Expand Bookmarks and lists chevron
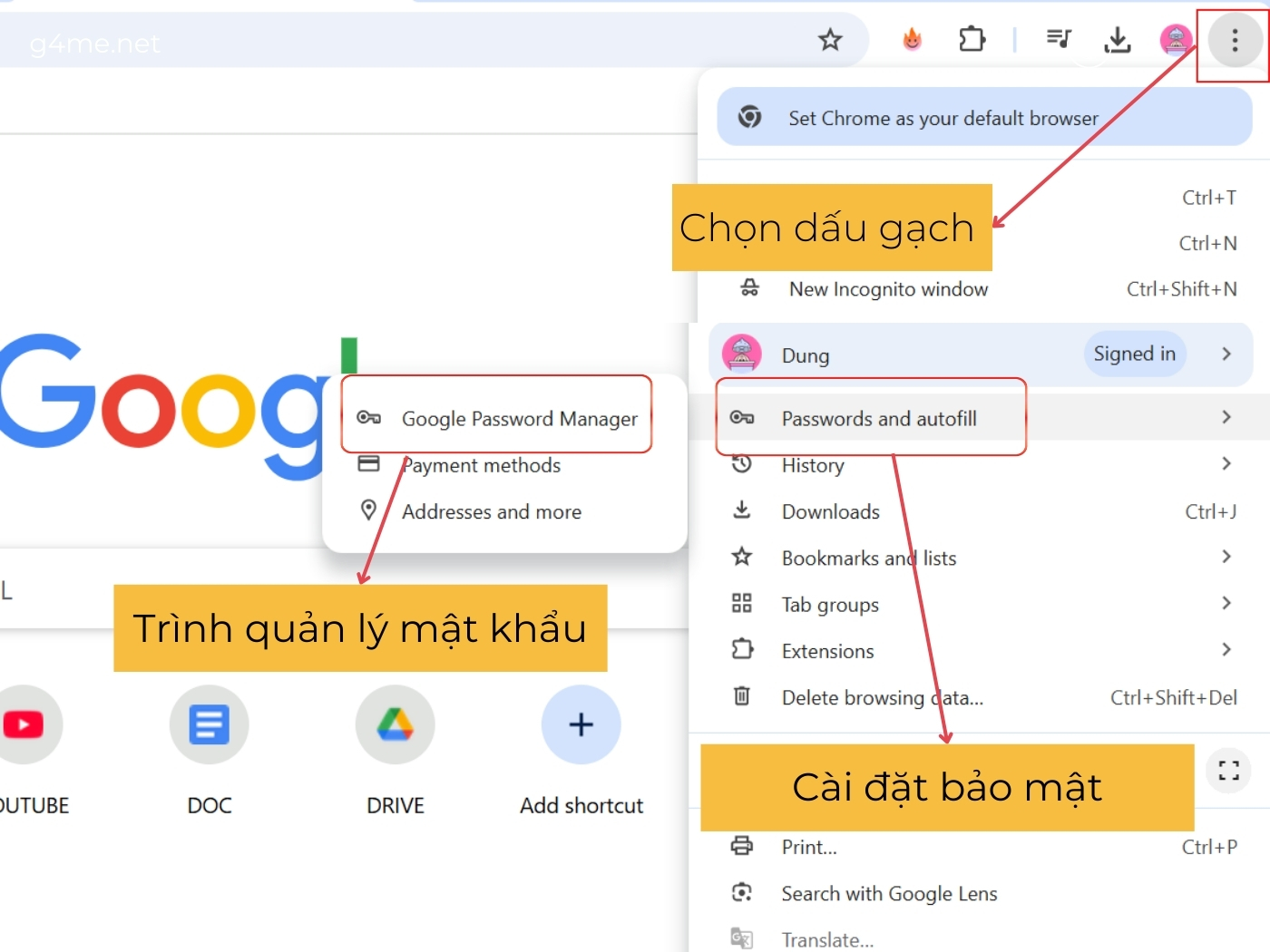The image size is (1270, 952). pyautogui.click(x=1226, y=557)
